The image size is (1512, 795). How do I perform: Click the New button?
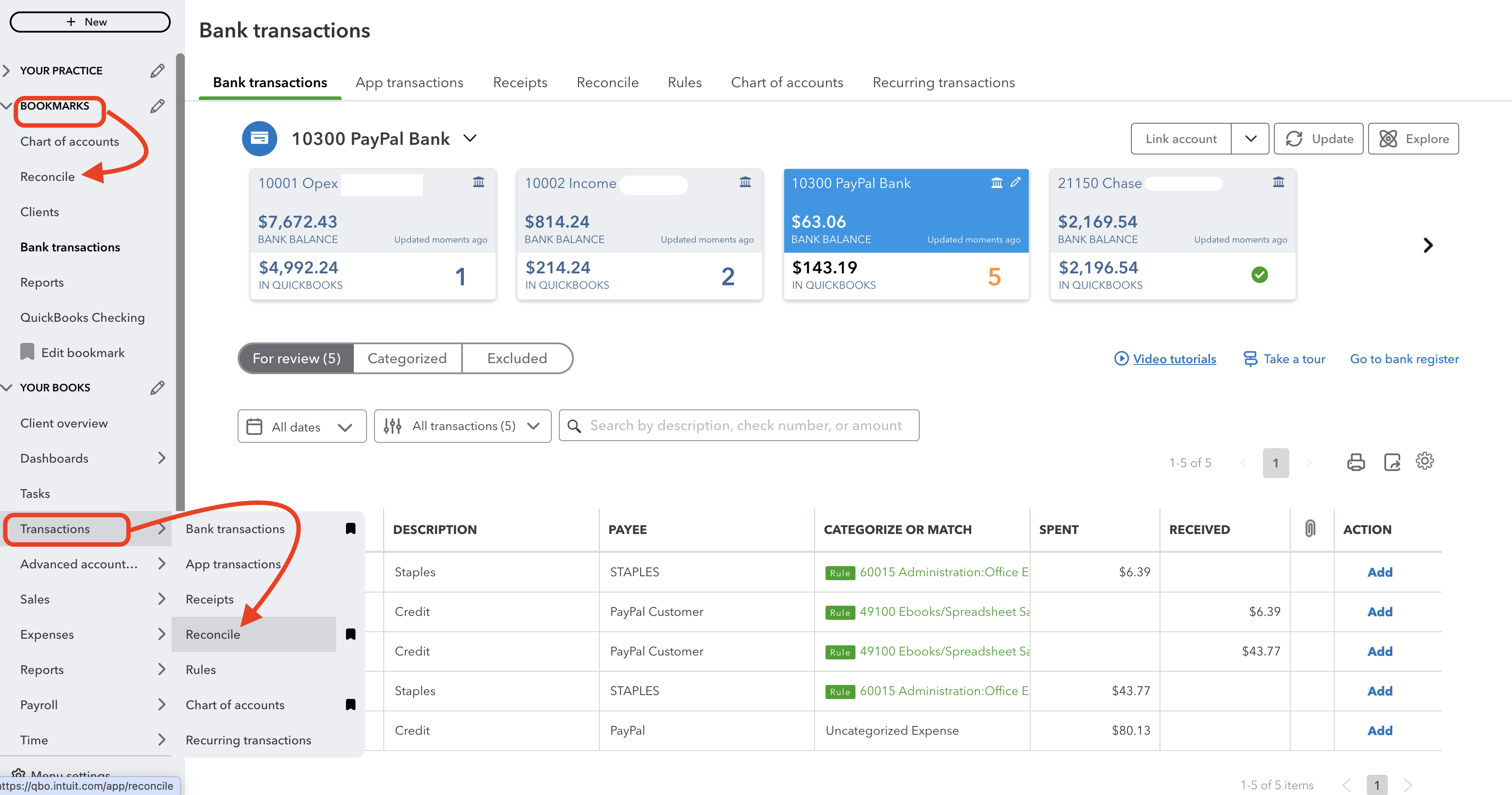90,22
